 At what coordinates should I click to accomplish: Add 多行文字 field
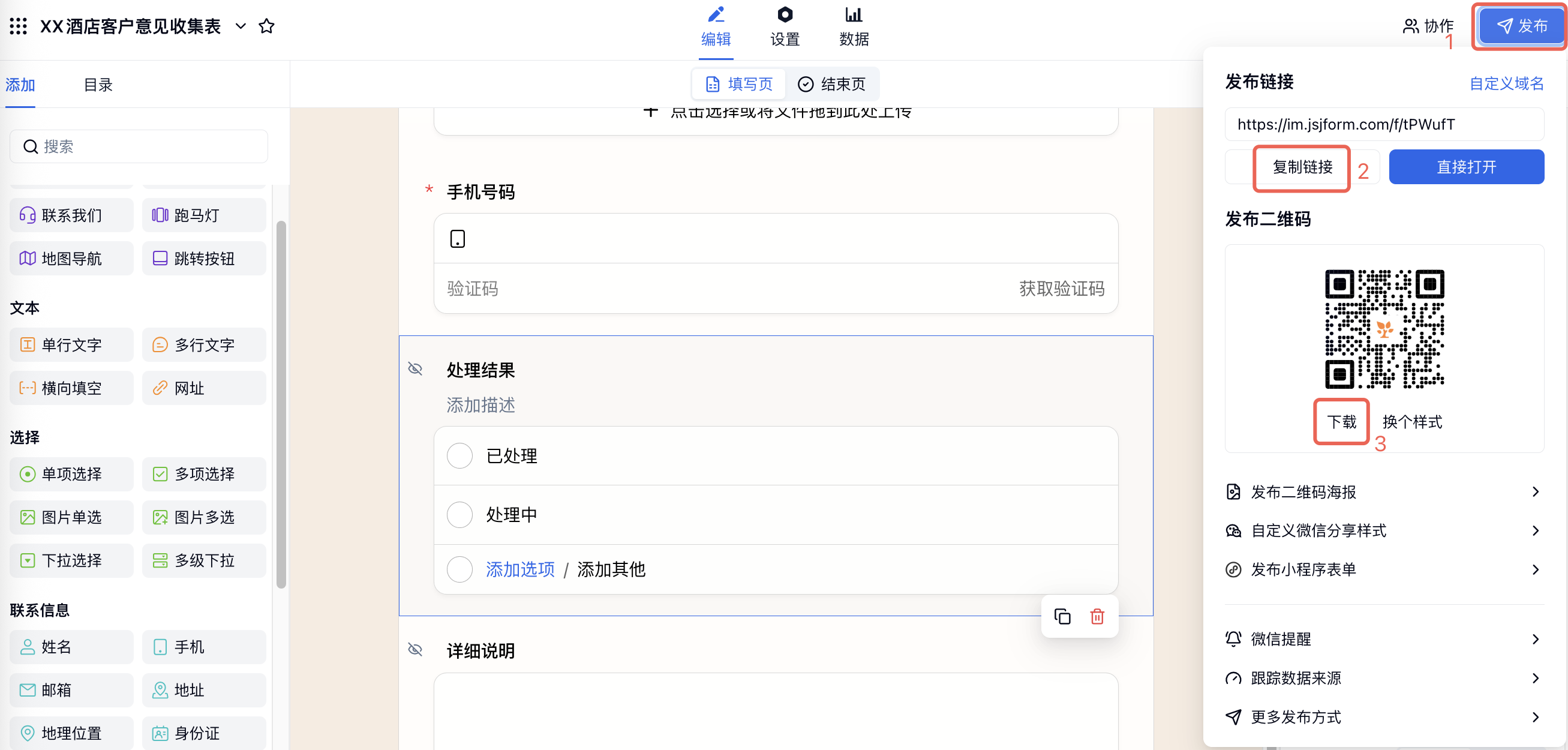pos(204,345)
